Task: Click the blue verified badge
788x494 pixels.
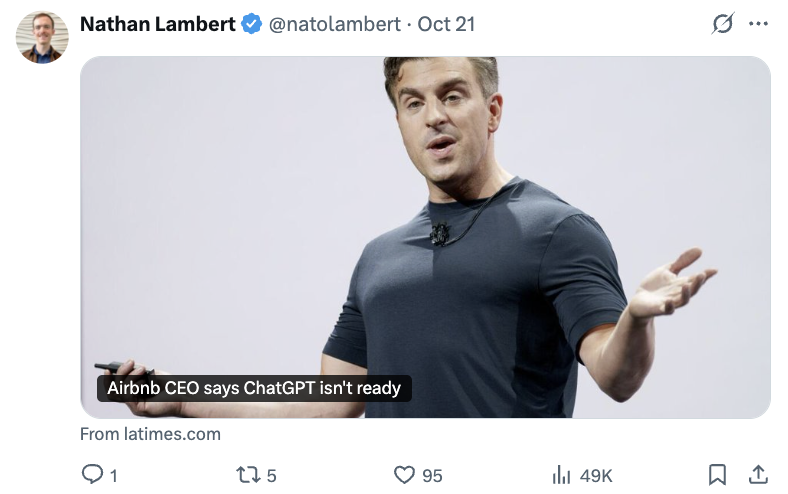Action: click(251, 23)
